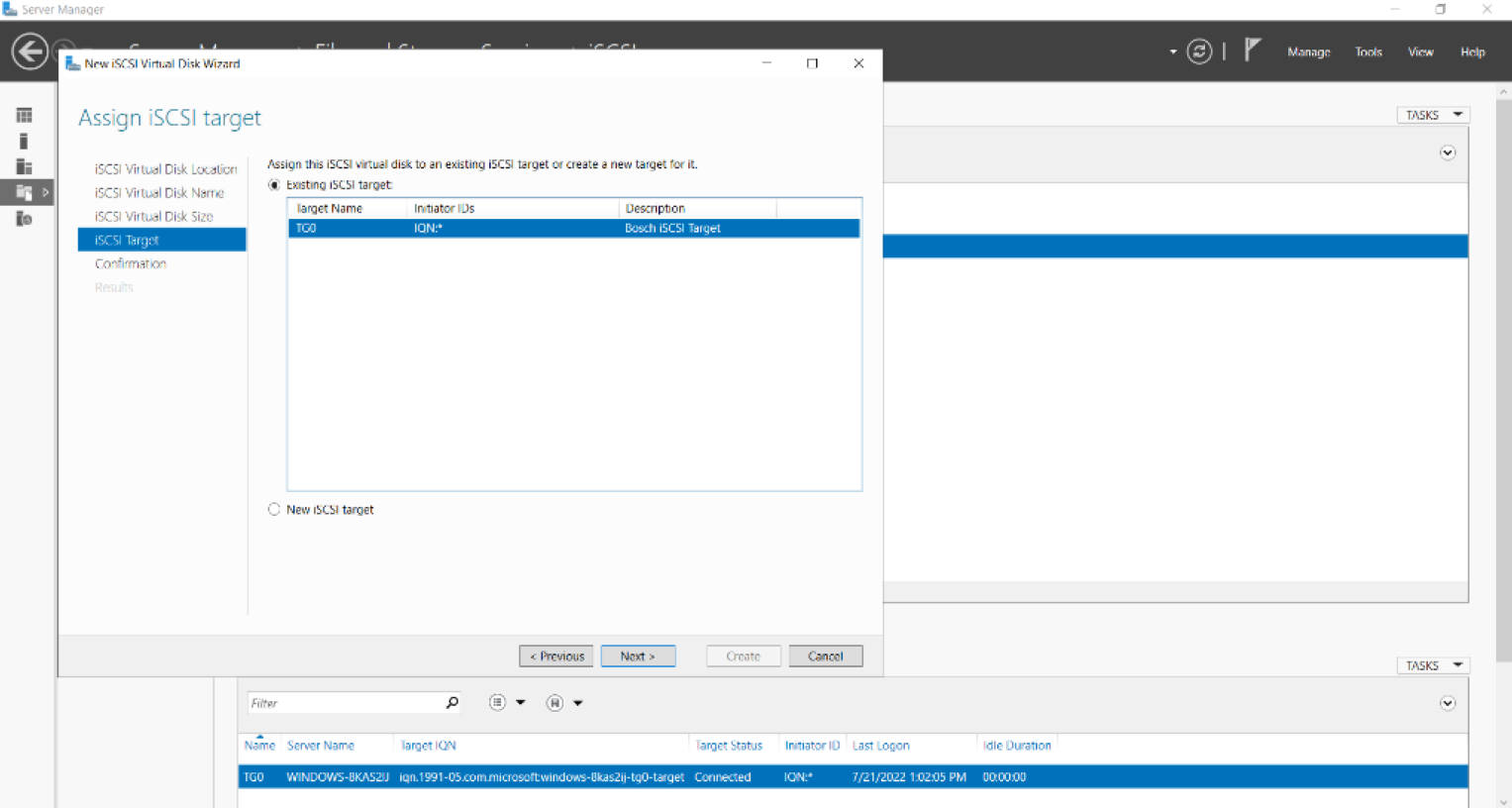Select the File and Storage Services sidebar icon
Image resolution: width=1512 pixels, height=808 pixels.
[x=24, y=192]
